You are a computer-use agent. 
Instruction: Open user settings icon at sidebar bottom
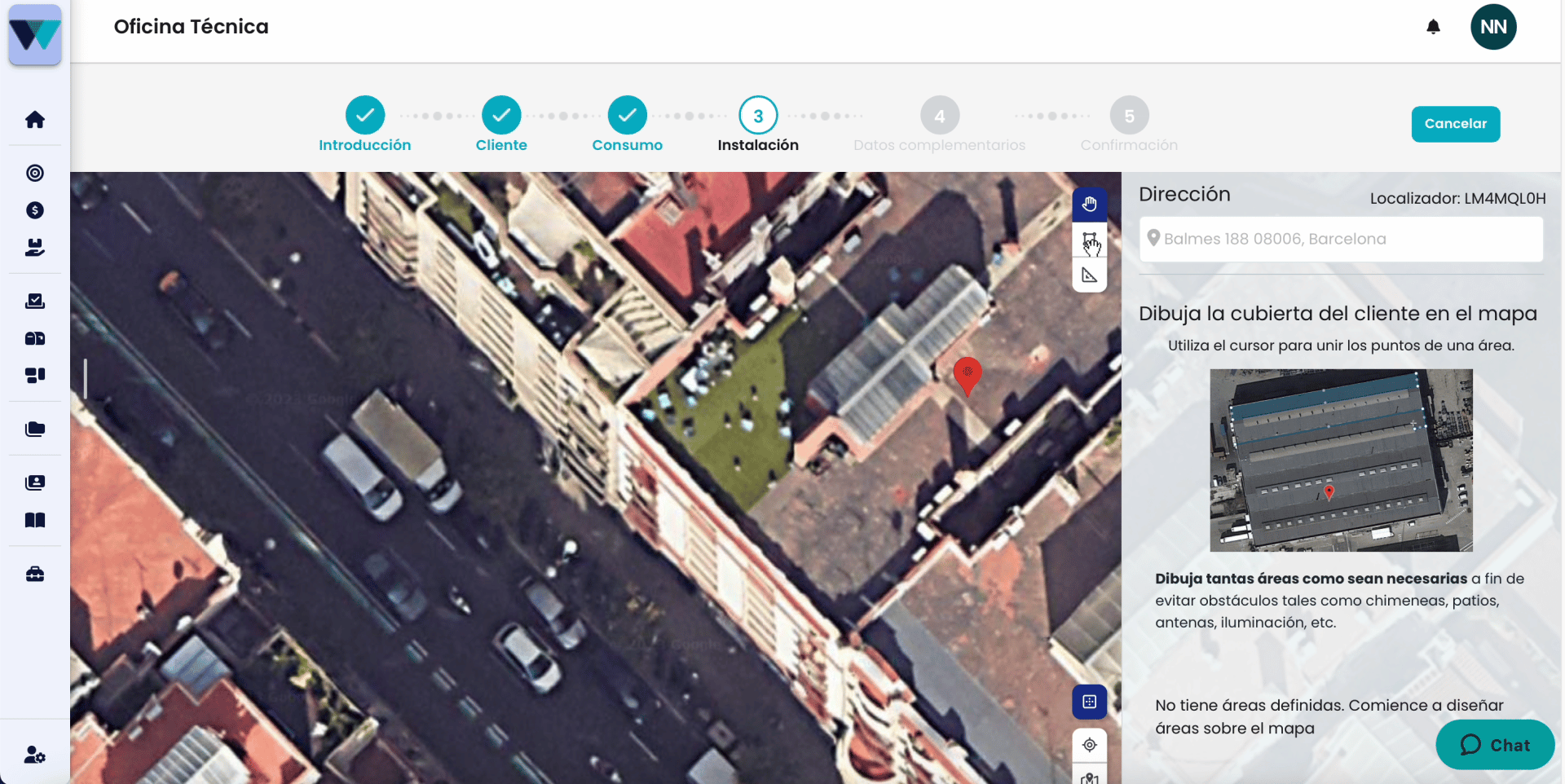click(x=35, y=755)
